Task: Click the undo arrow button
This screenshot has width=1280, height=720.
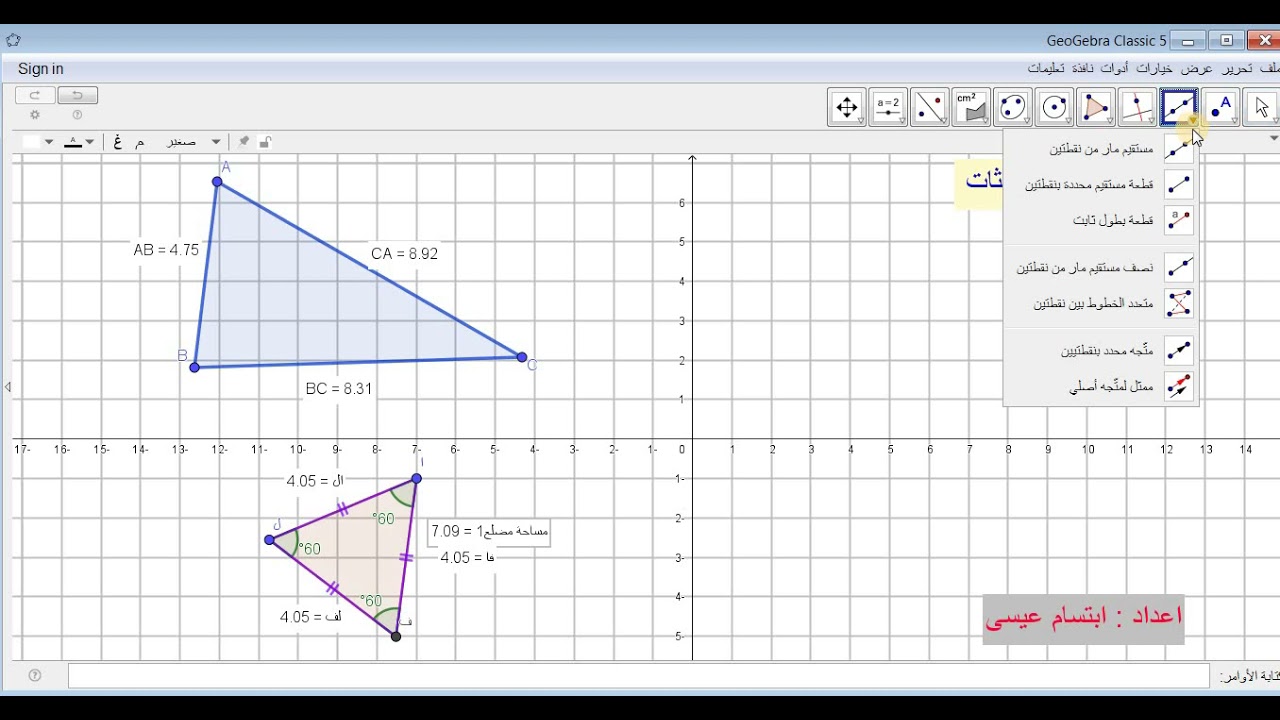Action: (x=77, y=96)
